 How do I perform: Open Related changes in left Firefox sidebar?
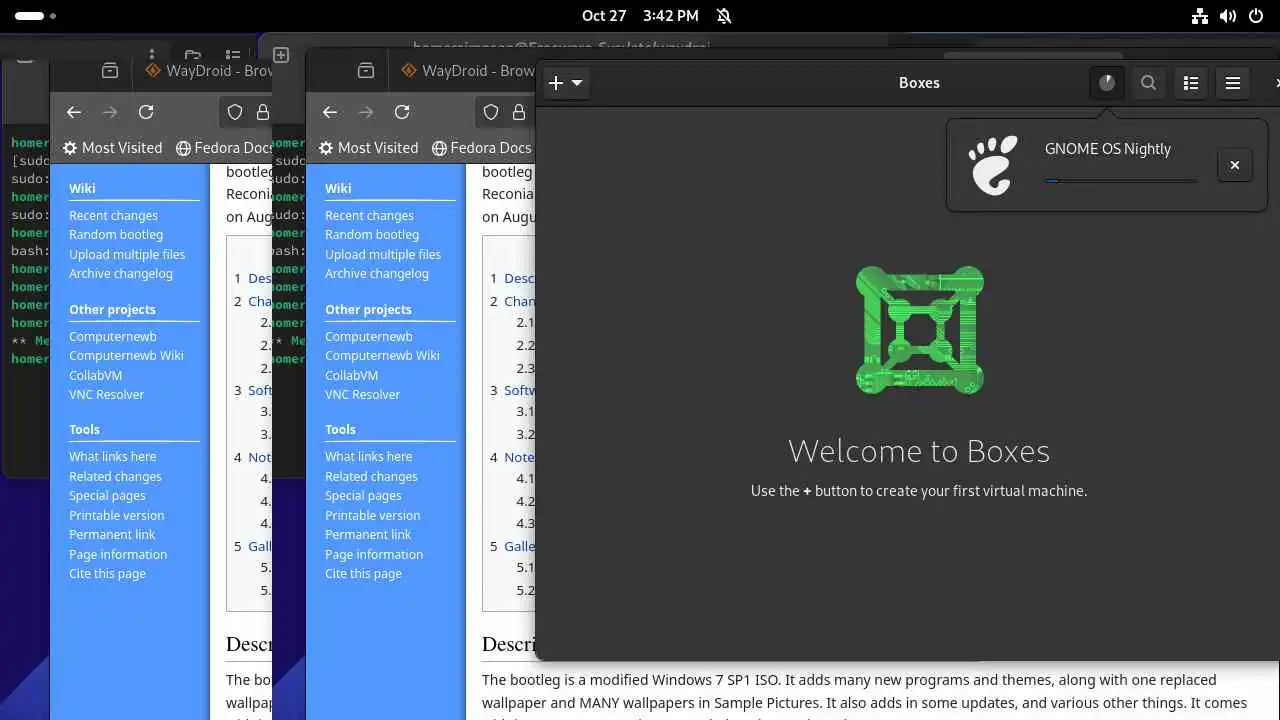click(x=115, y=477)
